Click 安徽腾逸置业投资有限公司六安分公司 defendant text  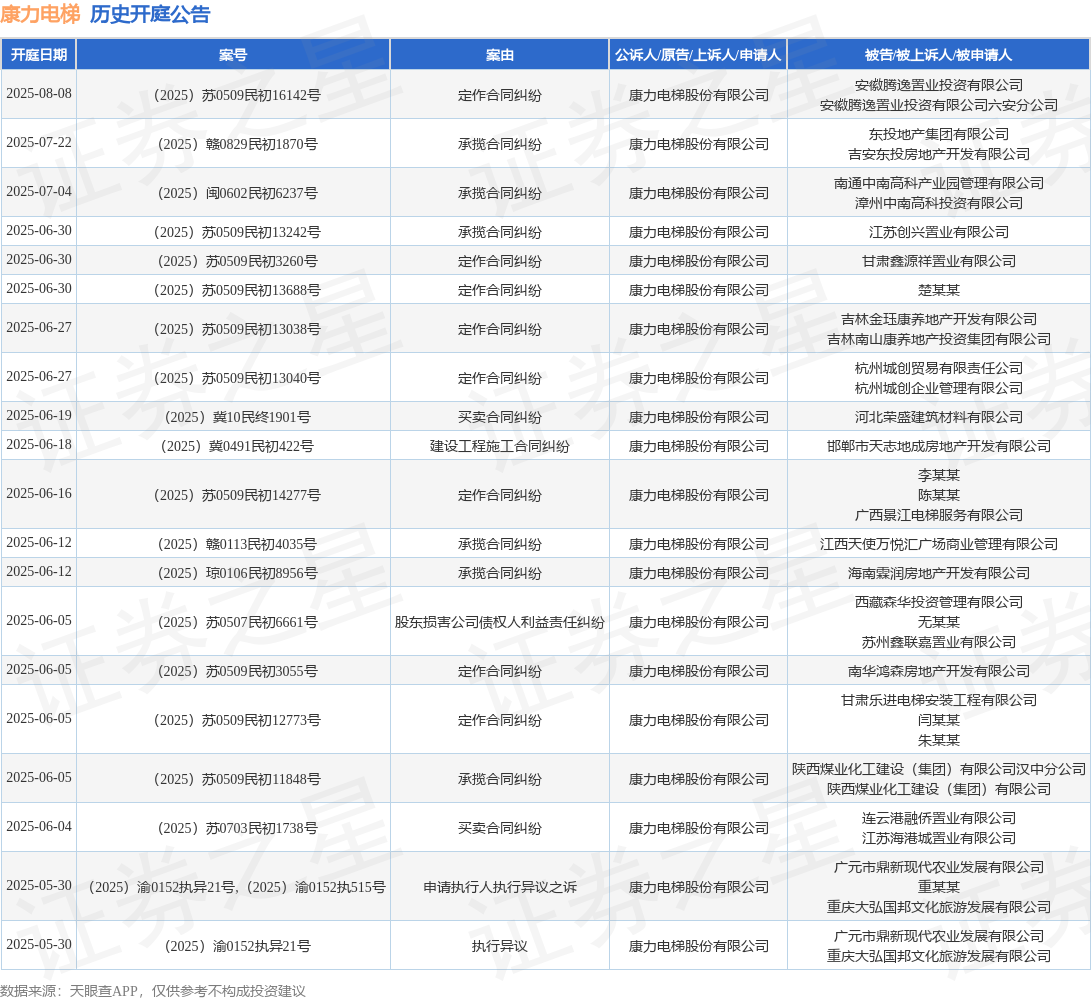click(x=939, y=105)
